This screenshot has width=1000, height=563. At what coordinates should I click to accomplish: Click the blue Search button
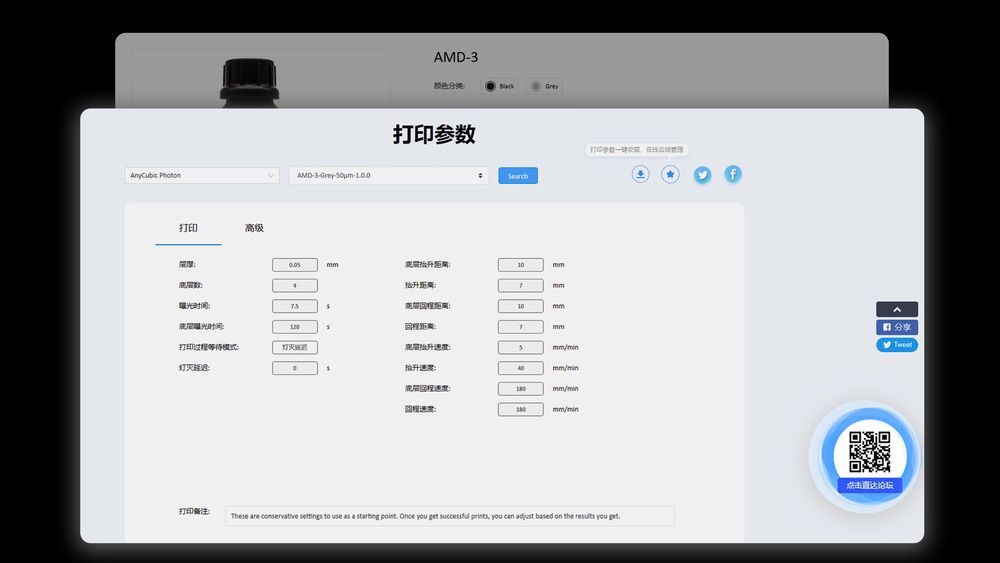(518, 176)
